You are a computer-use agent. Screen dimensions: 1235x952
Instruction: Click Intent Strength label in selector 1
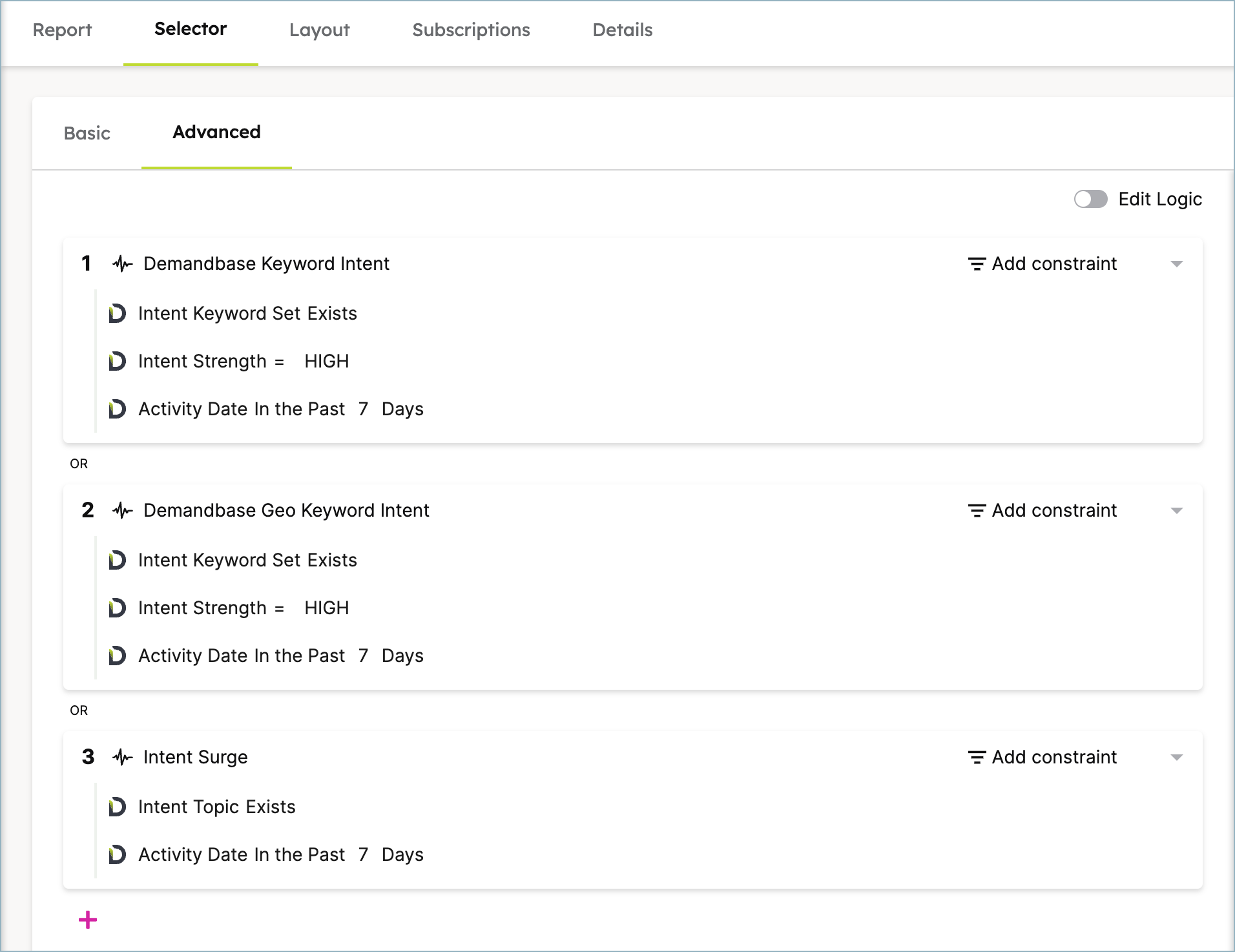202,361
